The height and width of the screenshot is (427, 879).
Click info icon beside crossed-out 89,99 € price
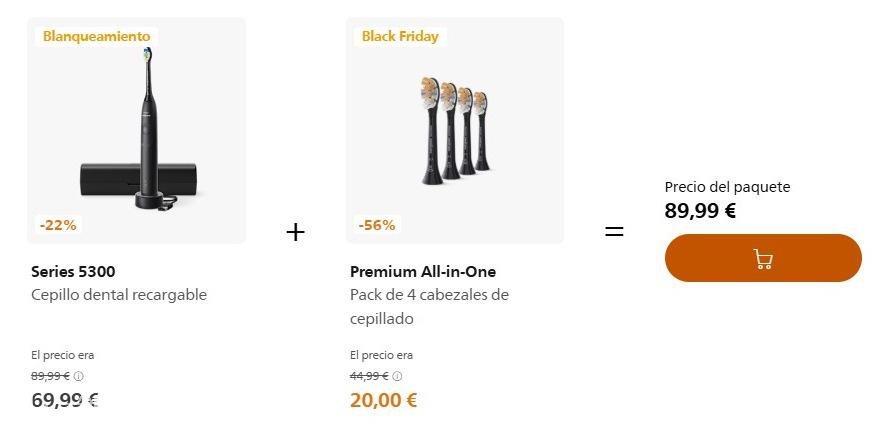tap(79, 376)
